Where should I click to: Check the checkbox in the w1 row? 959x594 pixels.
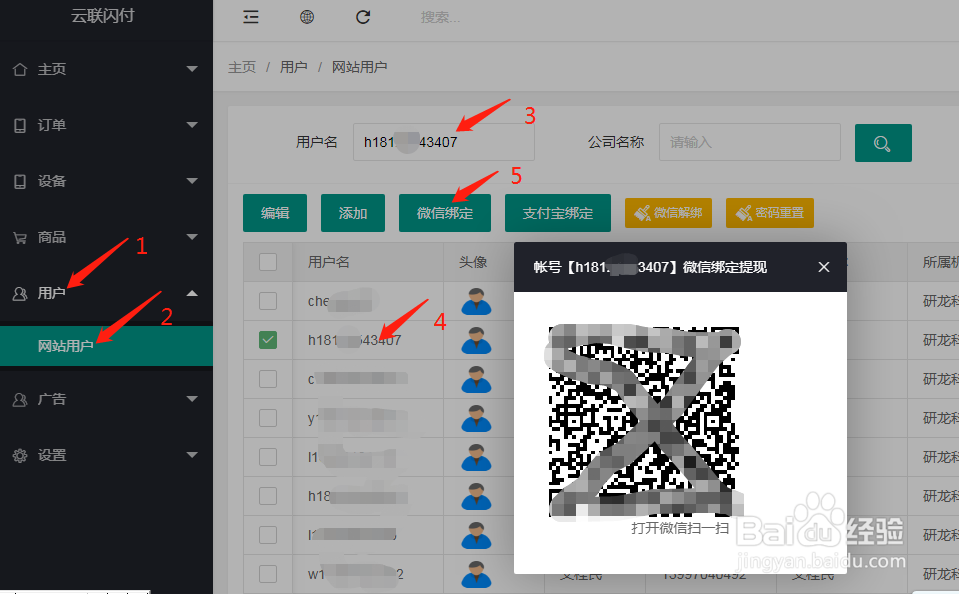pos(268,574)
